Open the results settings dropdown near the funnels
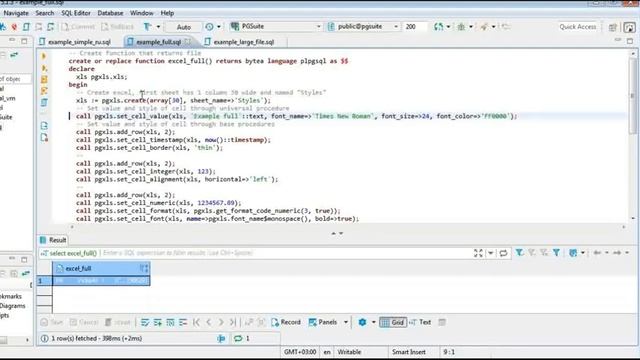640x360 pixels. [x=582, y=253]
